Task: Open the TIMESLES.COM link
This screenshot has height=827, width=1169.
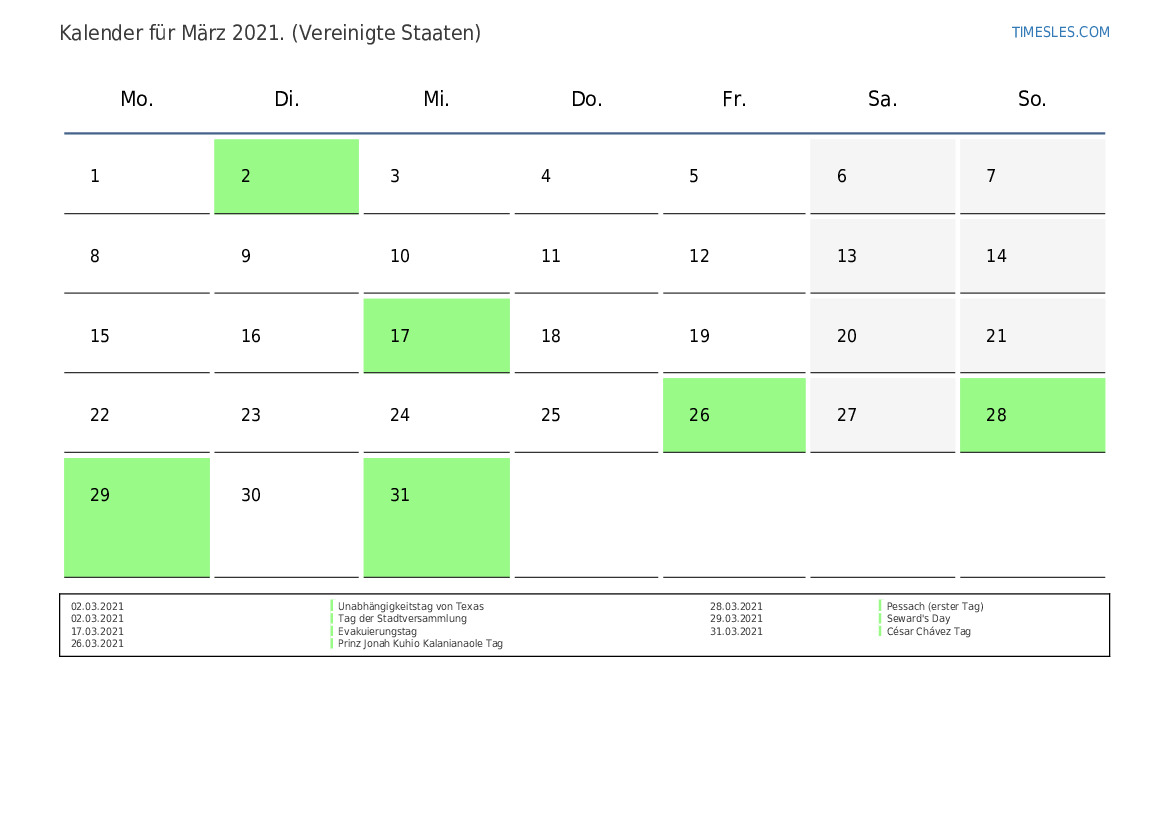Action: tap(1060, 32)
